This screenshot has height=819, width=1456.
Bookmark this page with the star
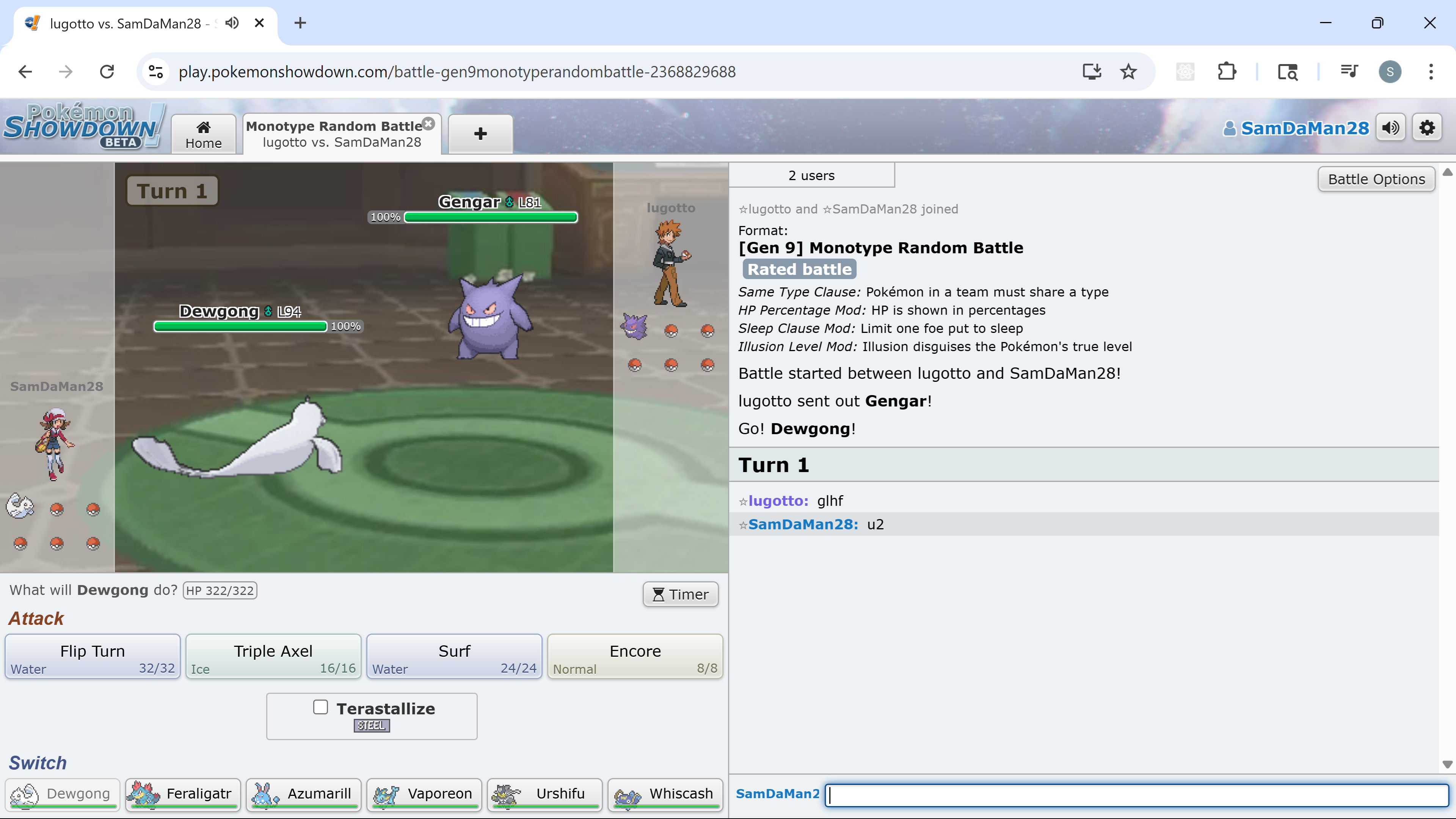click(1129, 72)
